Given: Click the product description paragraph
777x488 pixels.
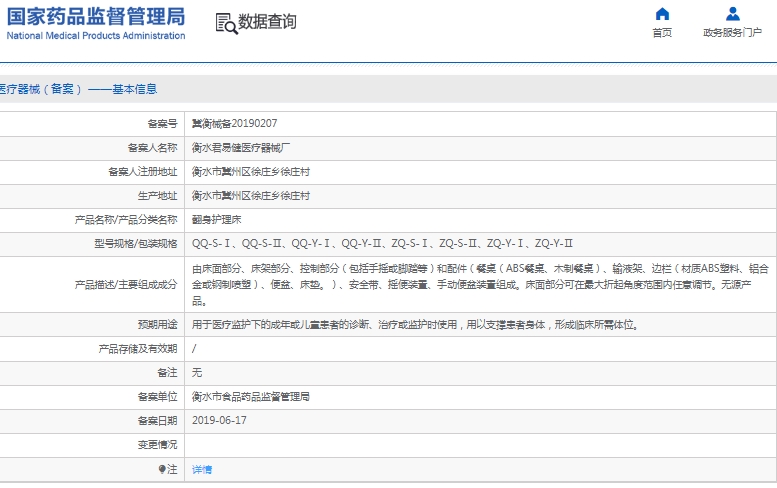Looking at the screenshot, I should [480, 284].
